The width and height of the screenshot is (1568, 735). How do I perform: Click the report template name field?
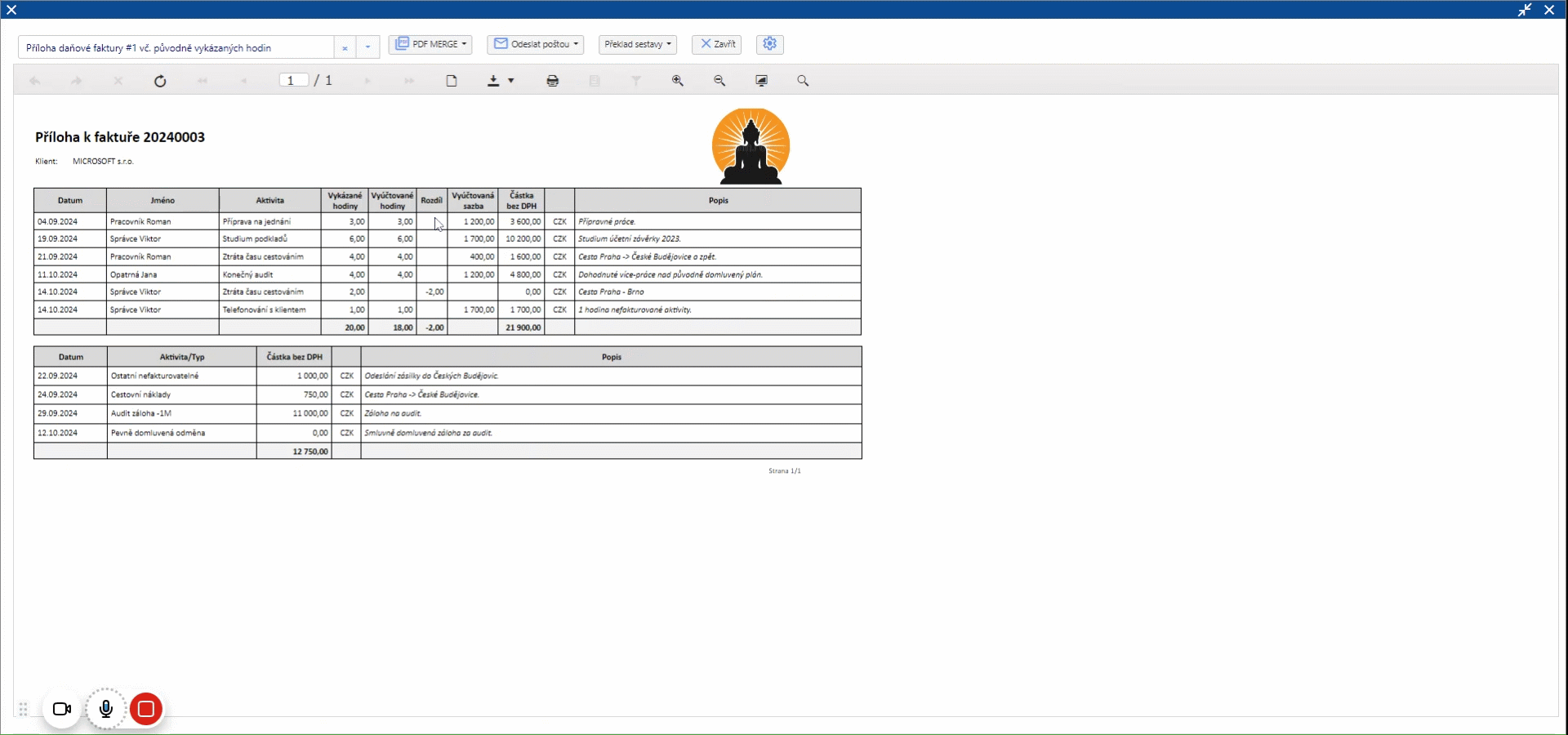[x=176, y=47]
